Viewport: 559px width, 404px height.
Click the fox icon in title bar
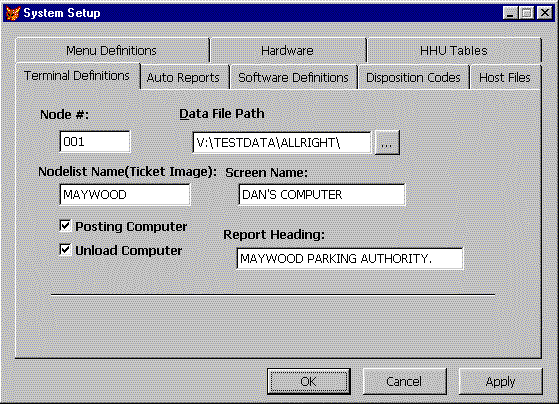click(13, 13)
